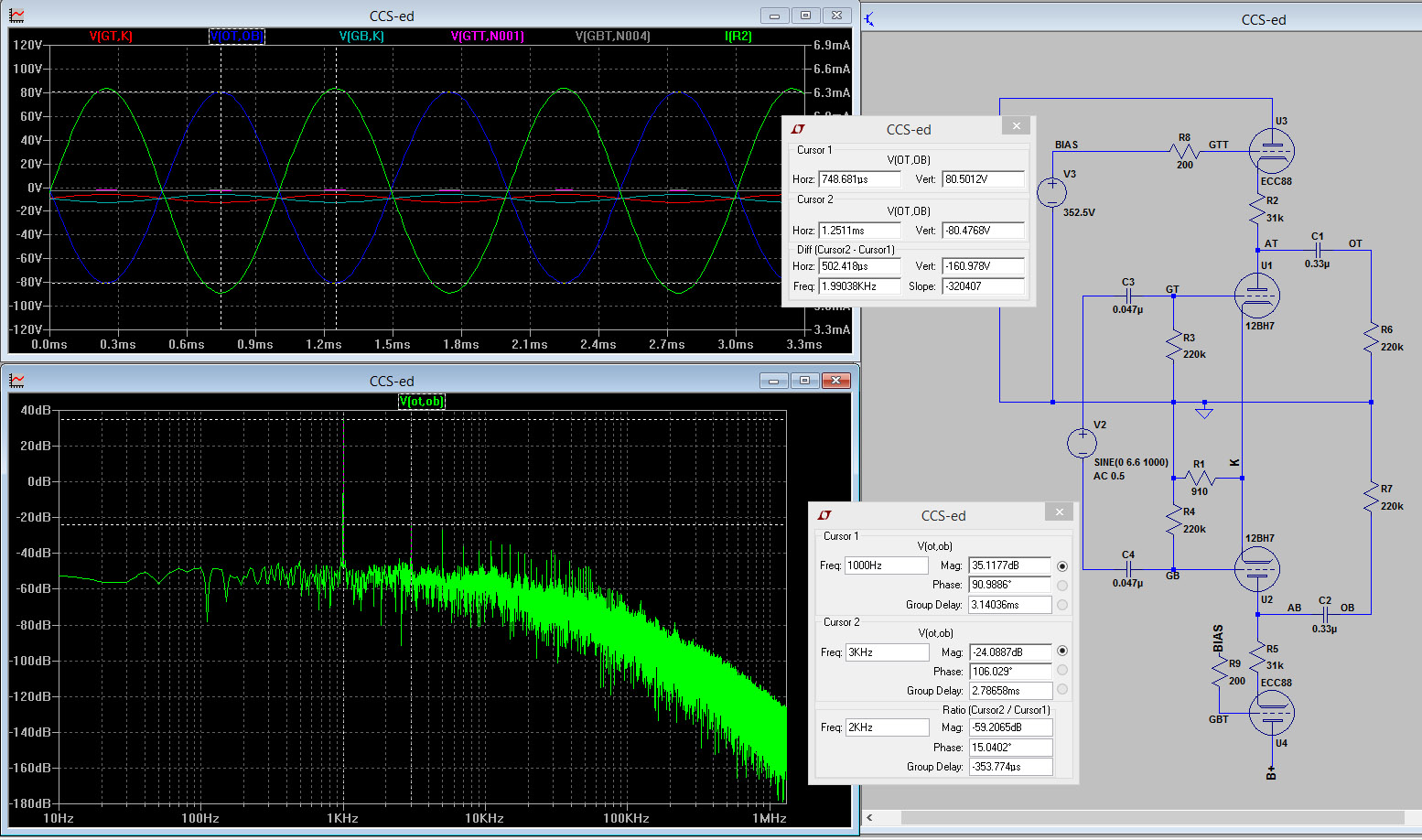Select the V2 sine source symbol

(1082, 443)
